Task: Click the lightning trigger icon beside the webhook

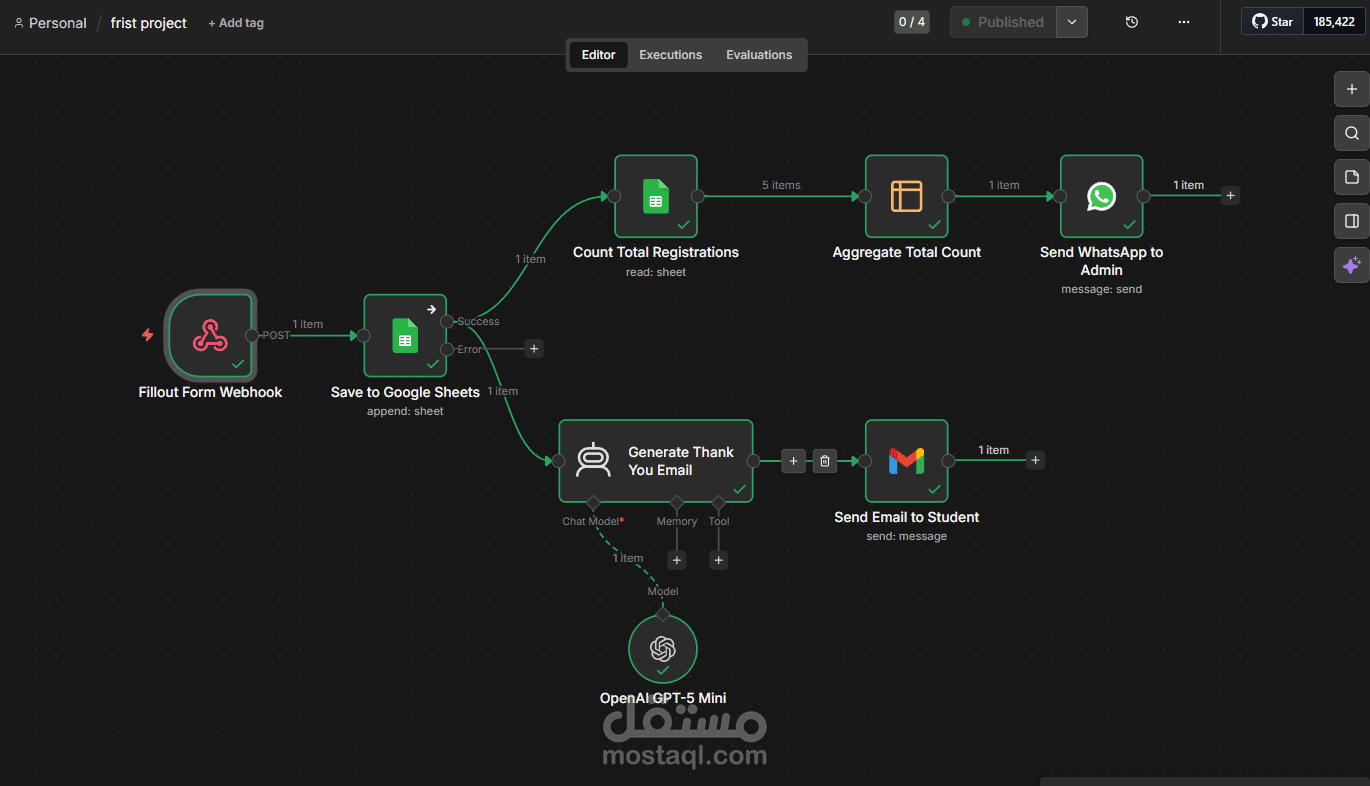Action: pos(148,335)
